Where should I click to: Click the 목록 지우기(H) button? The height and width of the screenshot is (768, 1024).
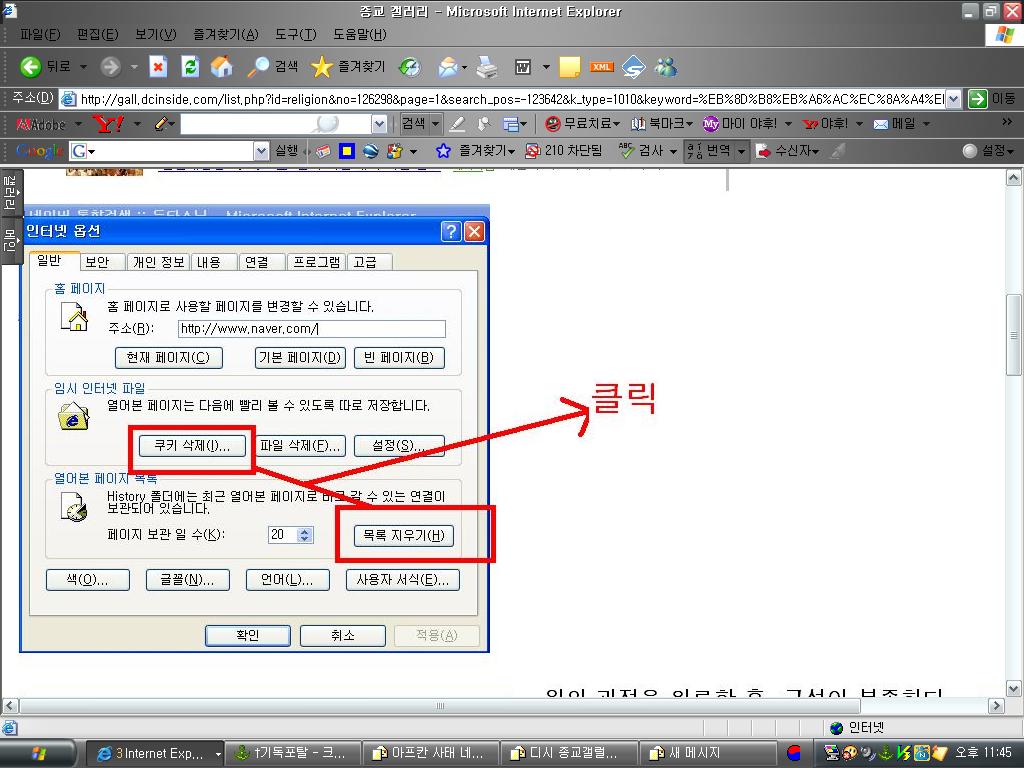pos(404,536)
